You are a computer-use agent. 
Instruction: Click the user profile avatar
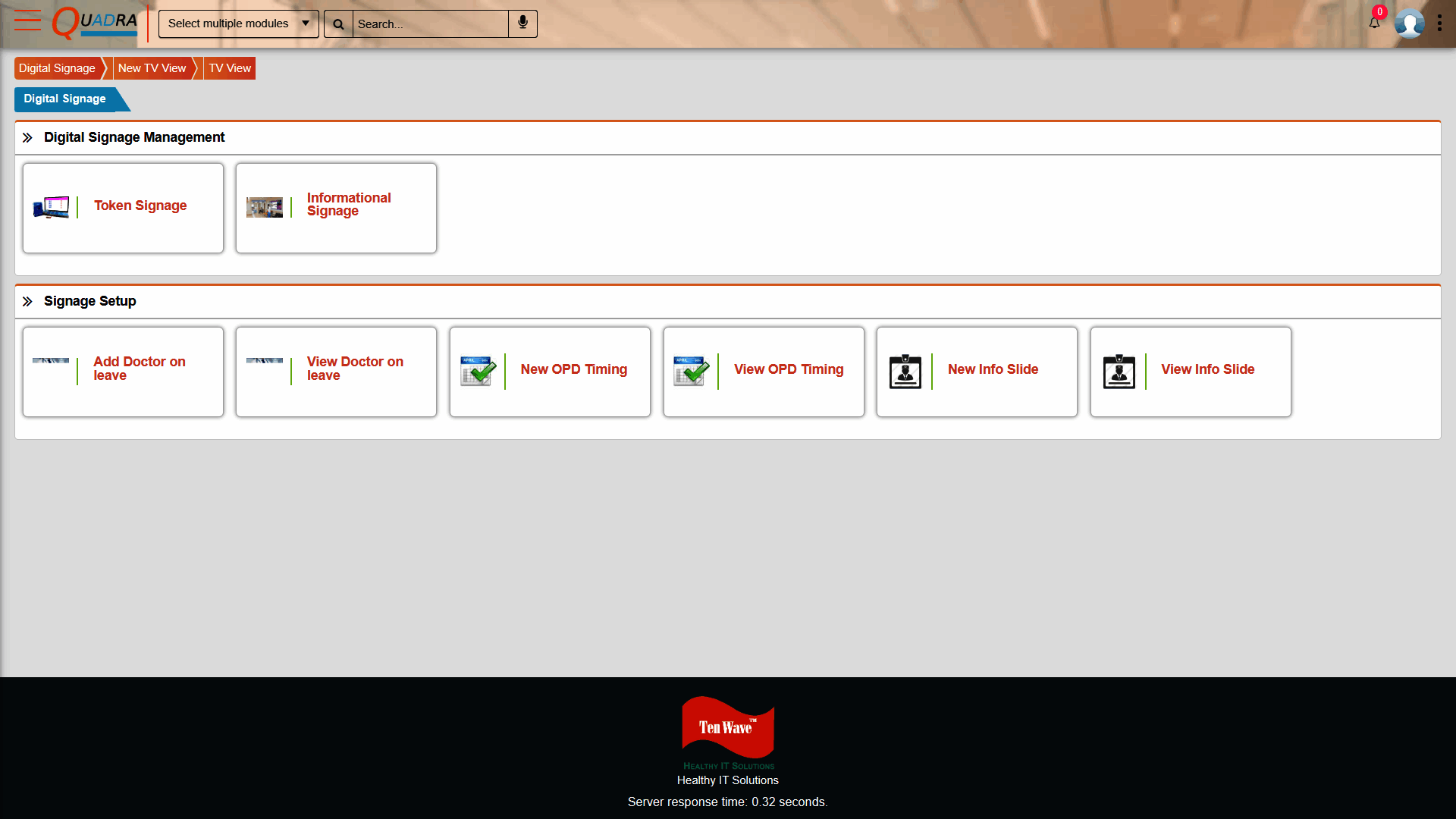1409,24
